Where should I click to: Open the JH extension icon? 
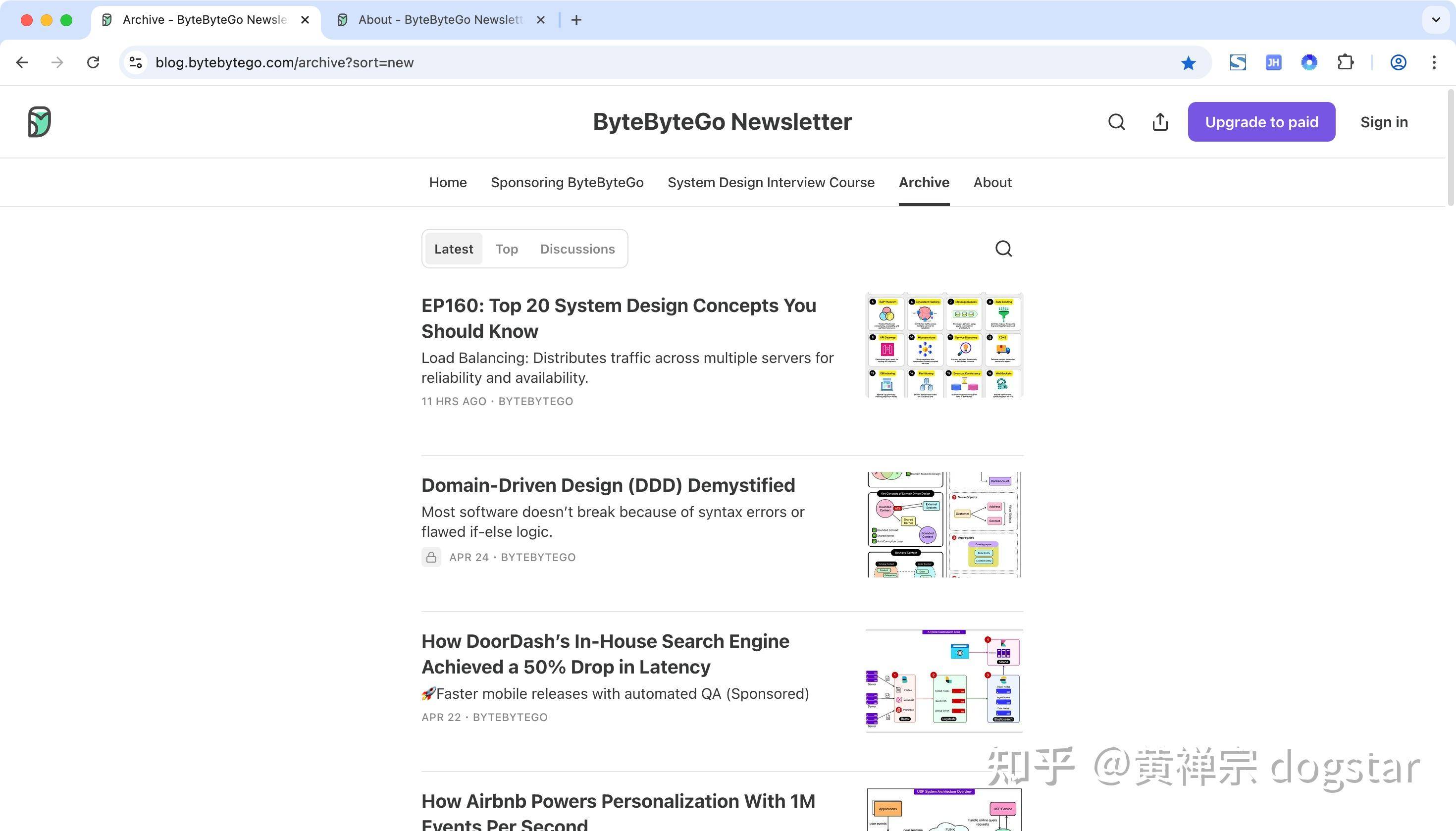click(x=1273, y=62)
